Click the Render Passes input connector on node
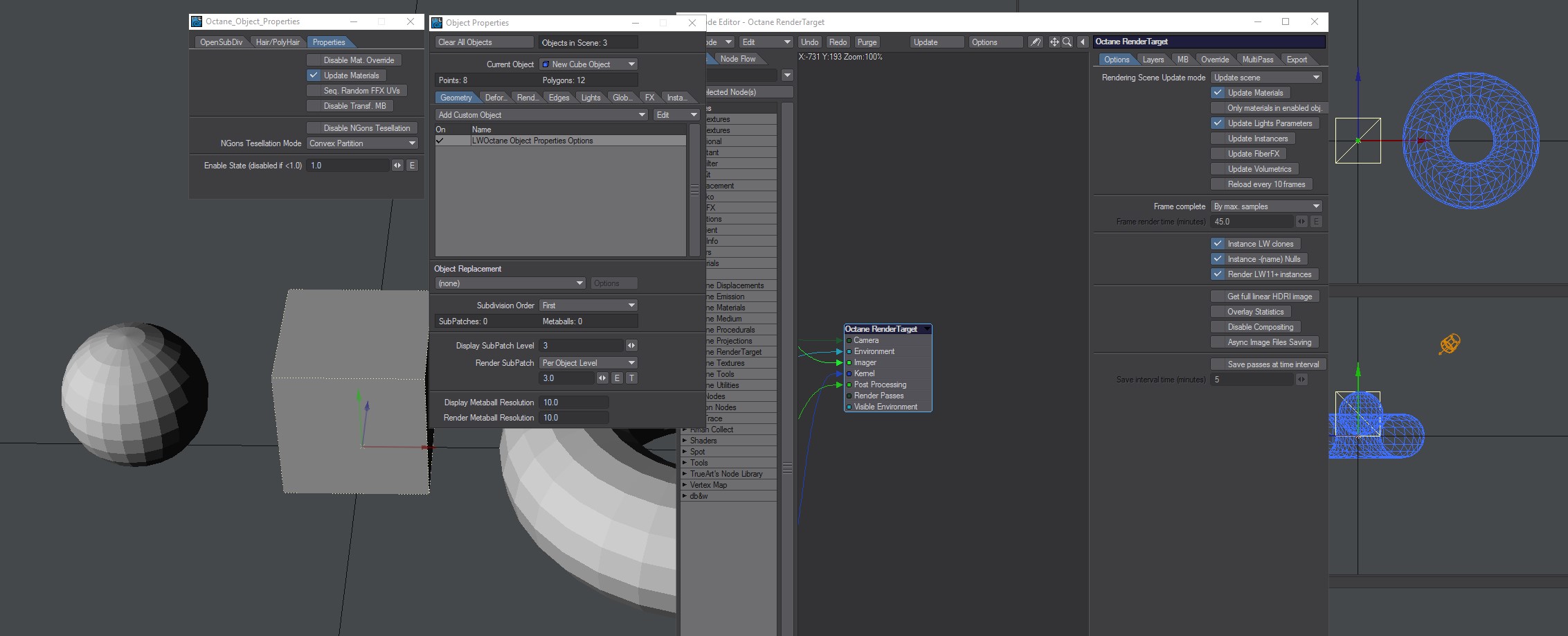The width and height of the screenshot is (1568, 636). click(849, 396)
